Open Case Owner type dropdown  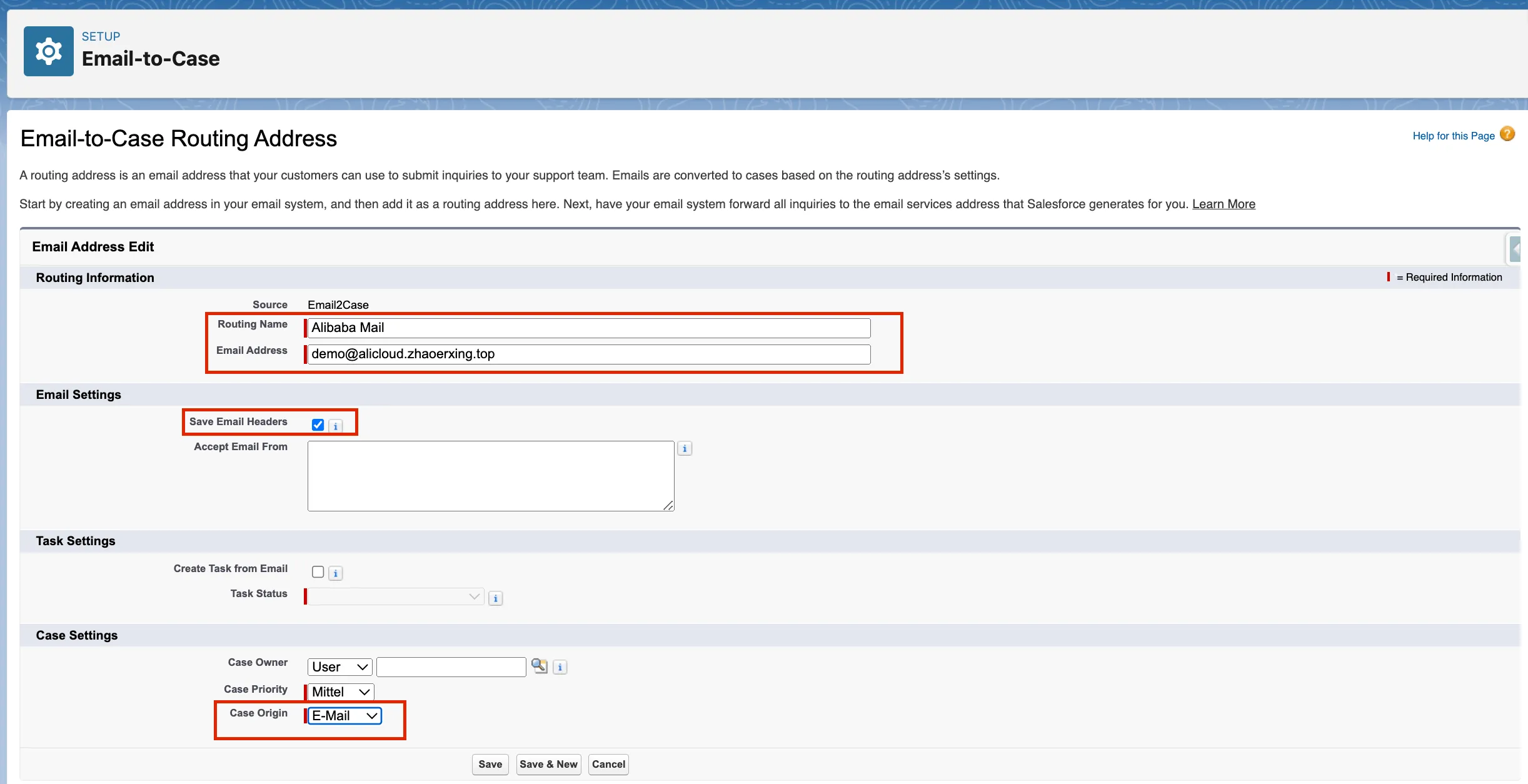pos(339,667)
